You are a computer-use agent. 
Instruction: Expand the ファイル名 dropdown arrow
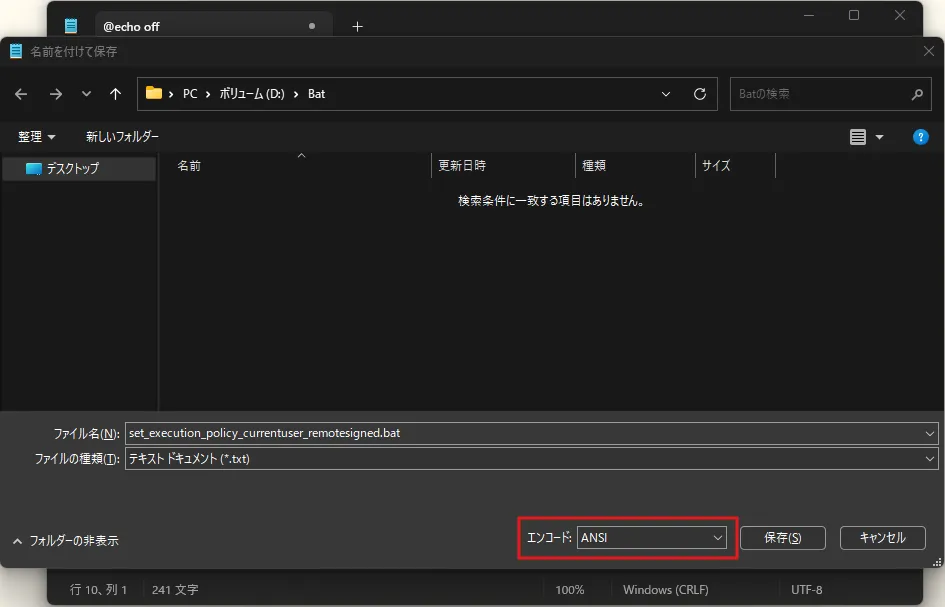coord(929,433)
